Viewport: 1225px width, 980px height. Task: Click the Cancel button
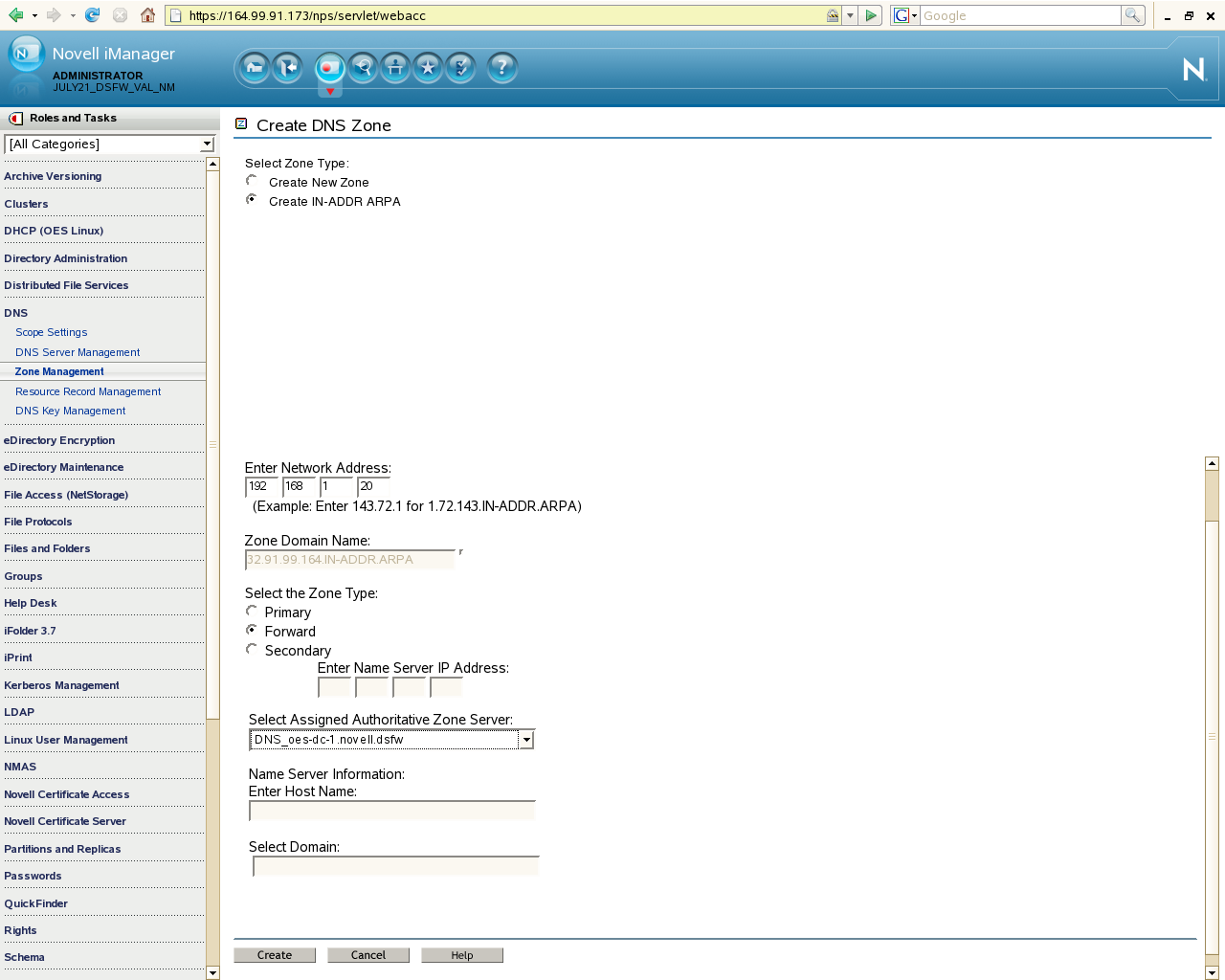point(368,955)
